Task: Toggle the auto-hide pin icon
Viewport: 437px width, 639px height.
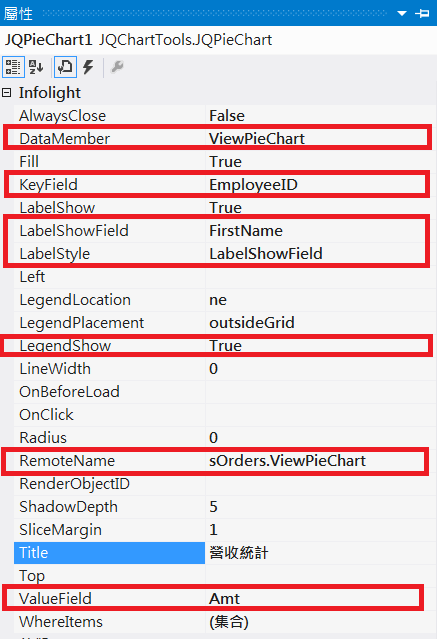Action: coord(422,13)
